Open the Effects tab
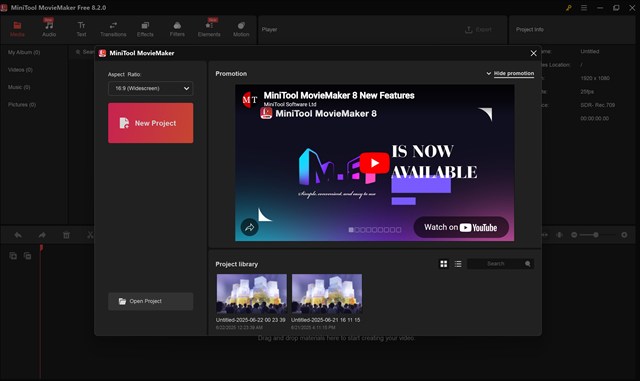The width and height of the screenshot is (640, 381). 145,29
